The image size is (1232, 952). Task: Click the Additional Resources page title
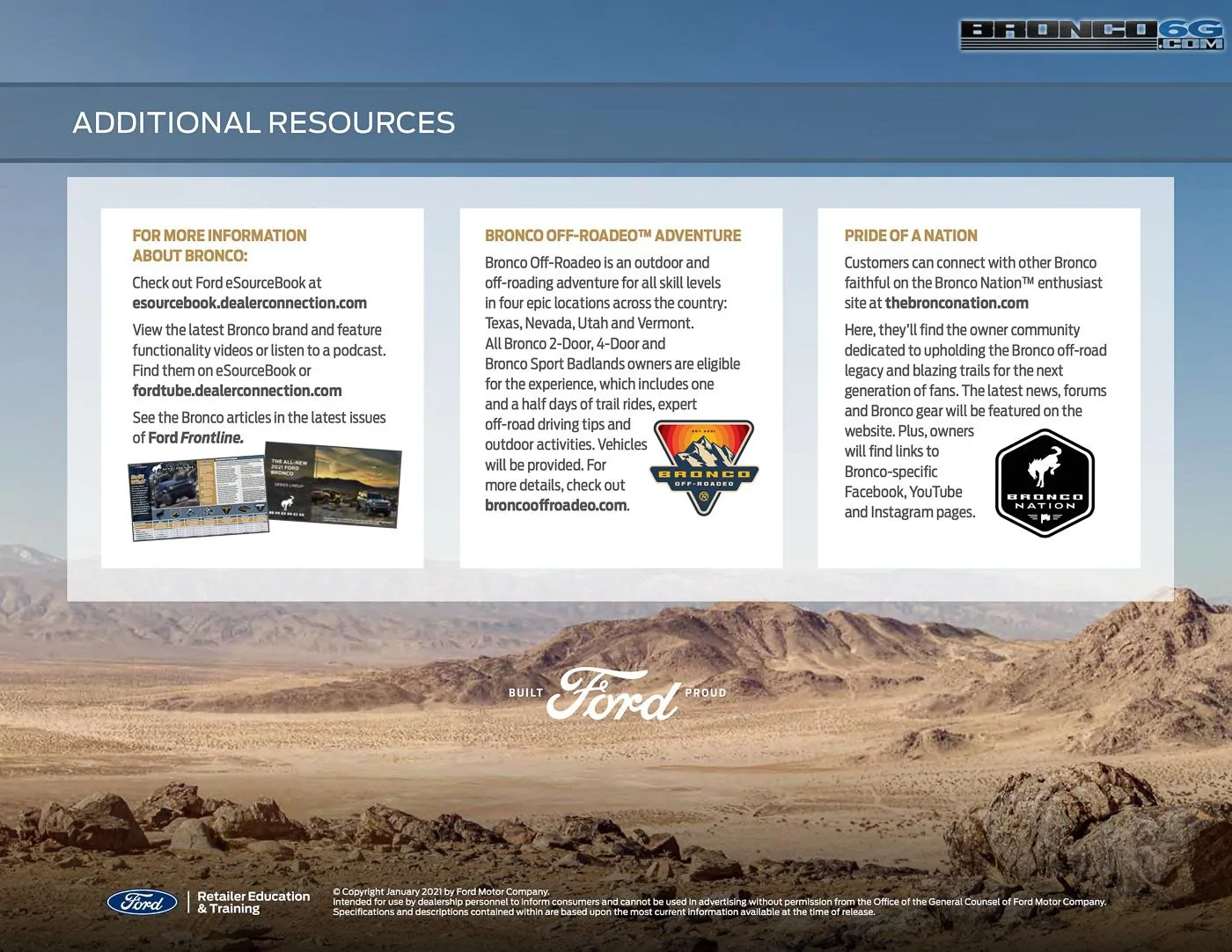[x=264, y=122]
